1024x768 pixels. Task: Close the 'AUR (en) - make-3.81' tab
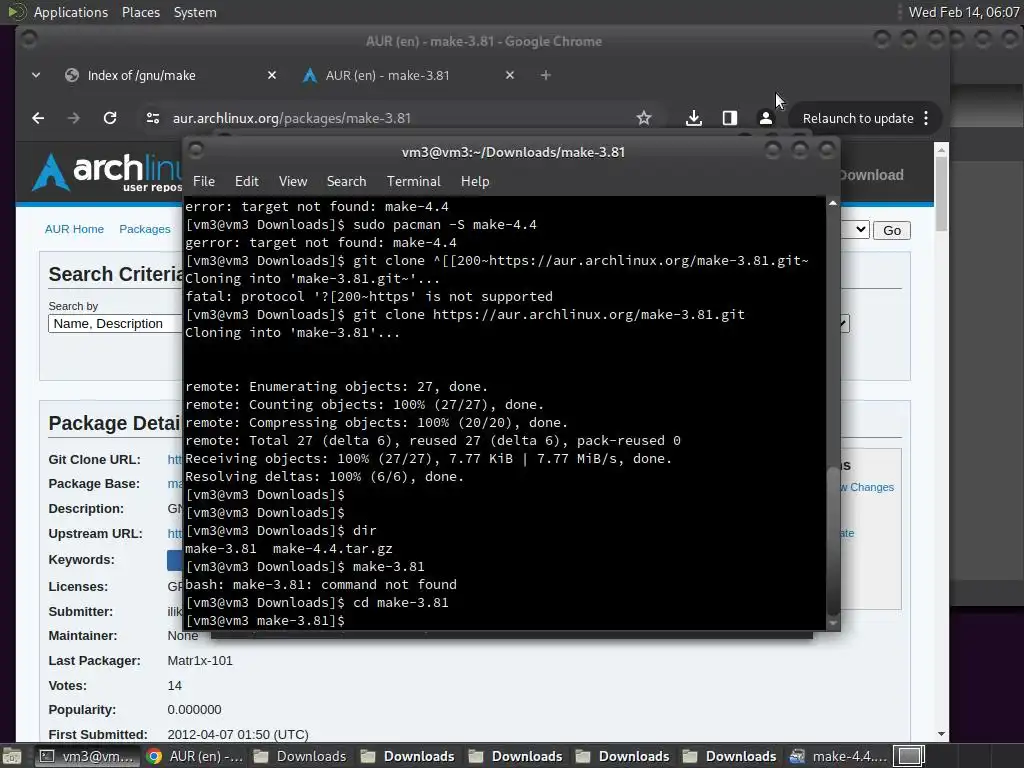pyautogui.click(x=510, y=75)
